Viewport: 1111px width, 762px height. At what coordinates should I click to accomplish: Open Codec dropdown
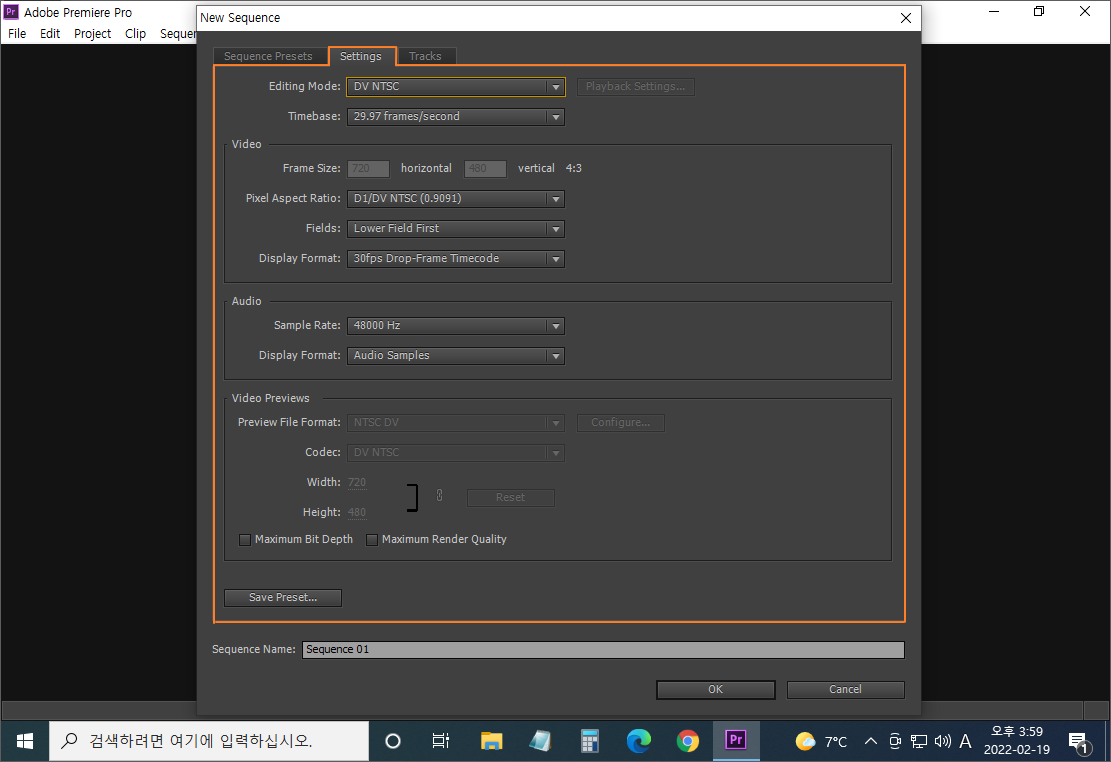point(456,453)
